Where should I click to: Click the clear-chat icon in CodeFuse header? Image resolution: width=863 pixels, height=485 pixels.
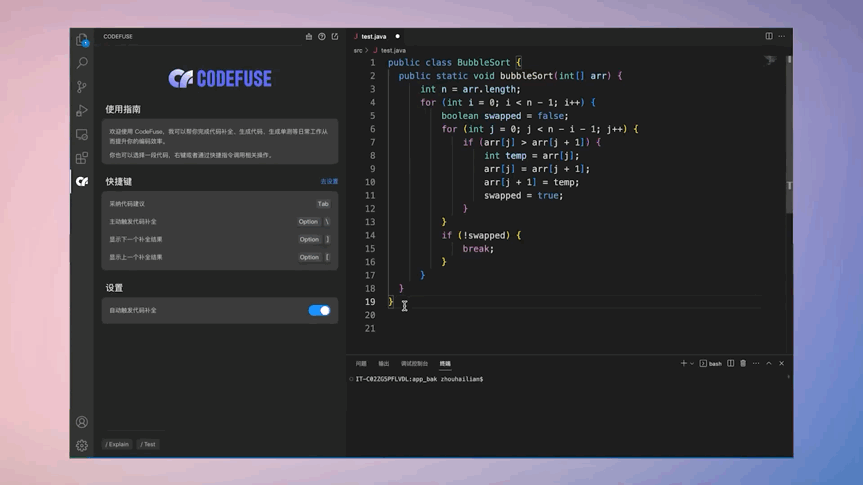pyautogui.click(x=309, y=36)
